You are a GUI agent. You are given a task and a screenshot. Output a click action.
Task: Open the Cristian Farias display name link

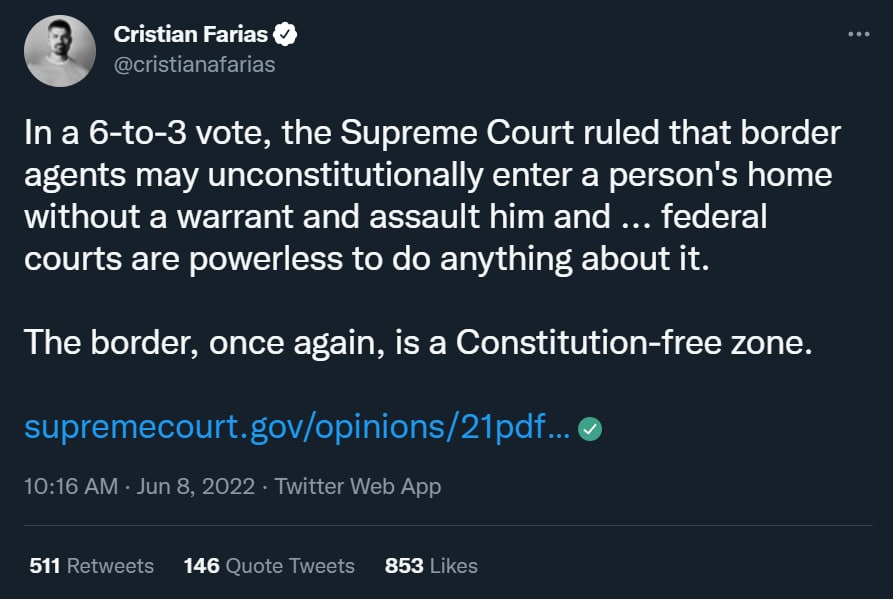[x=190, y=34]
